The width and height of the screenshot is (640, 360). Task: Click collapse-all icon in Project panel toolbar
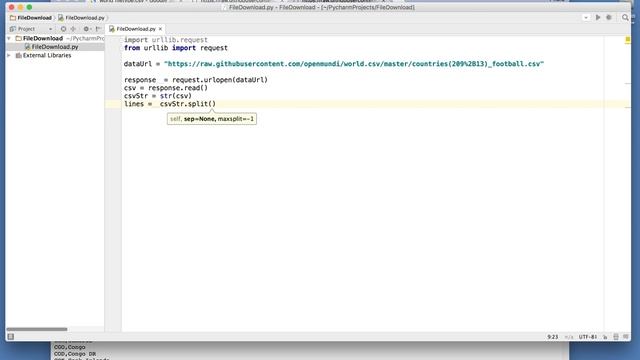coord(73,29)
